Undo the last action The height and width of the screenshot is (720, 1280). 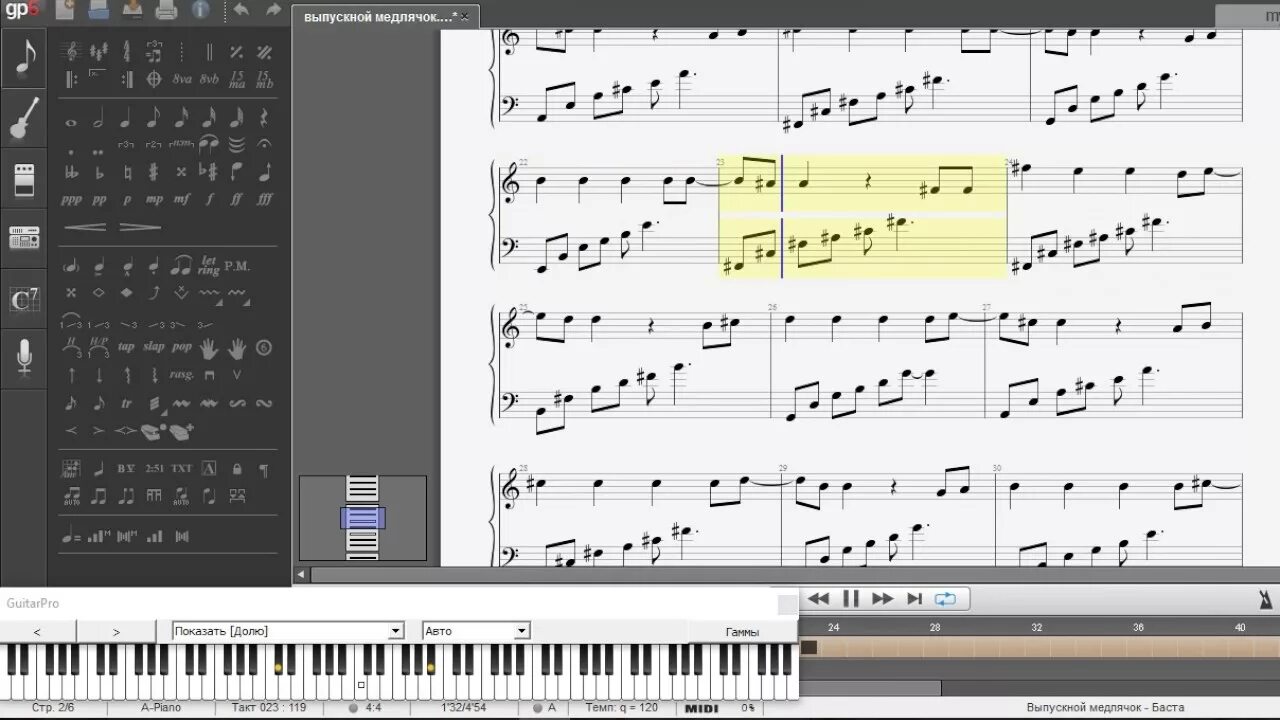click(240, 11)
